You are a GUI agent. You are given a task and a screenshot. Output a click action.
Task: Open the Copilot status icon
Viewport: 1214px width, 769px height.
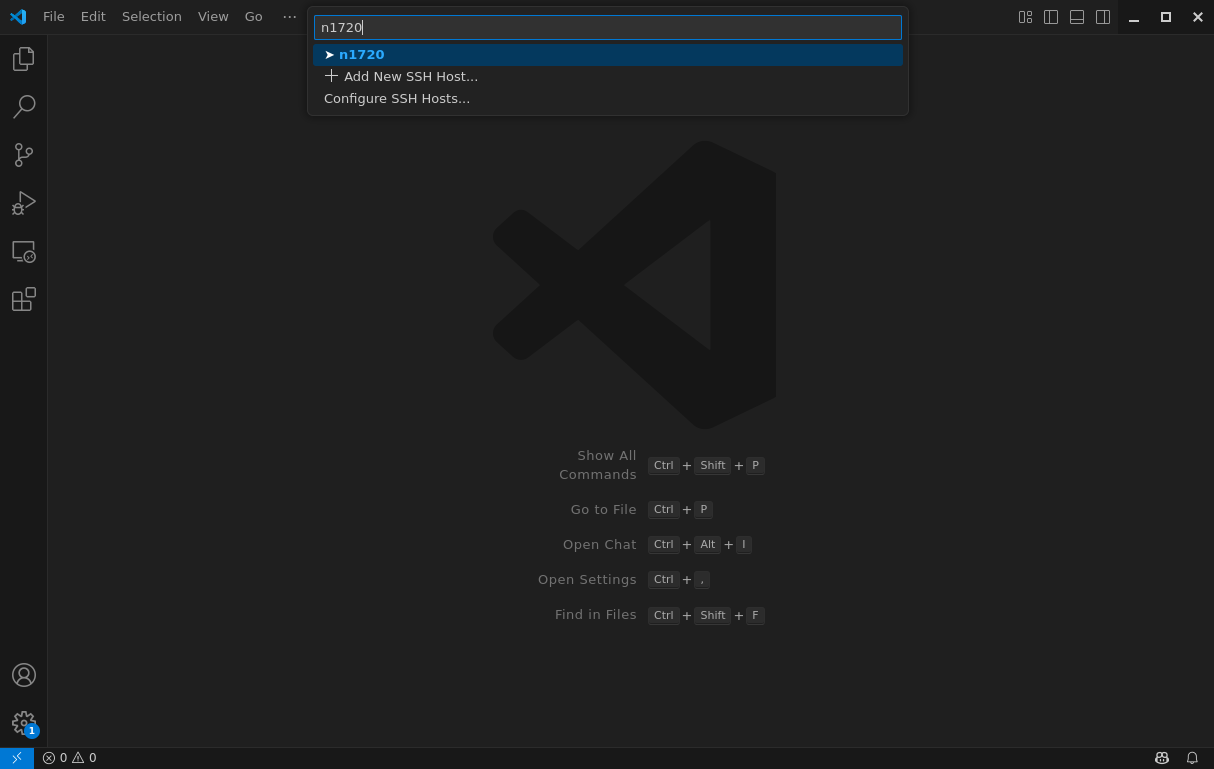coord(1161,758)
